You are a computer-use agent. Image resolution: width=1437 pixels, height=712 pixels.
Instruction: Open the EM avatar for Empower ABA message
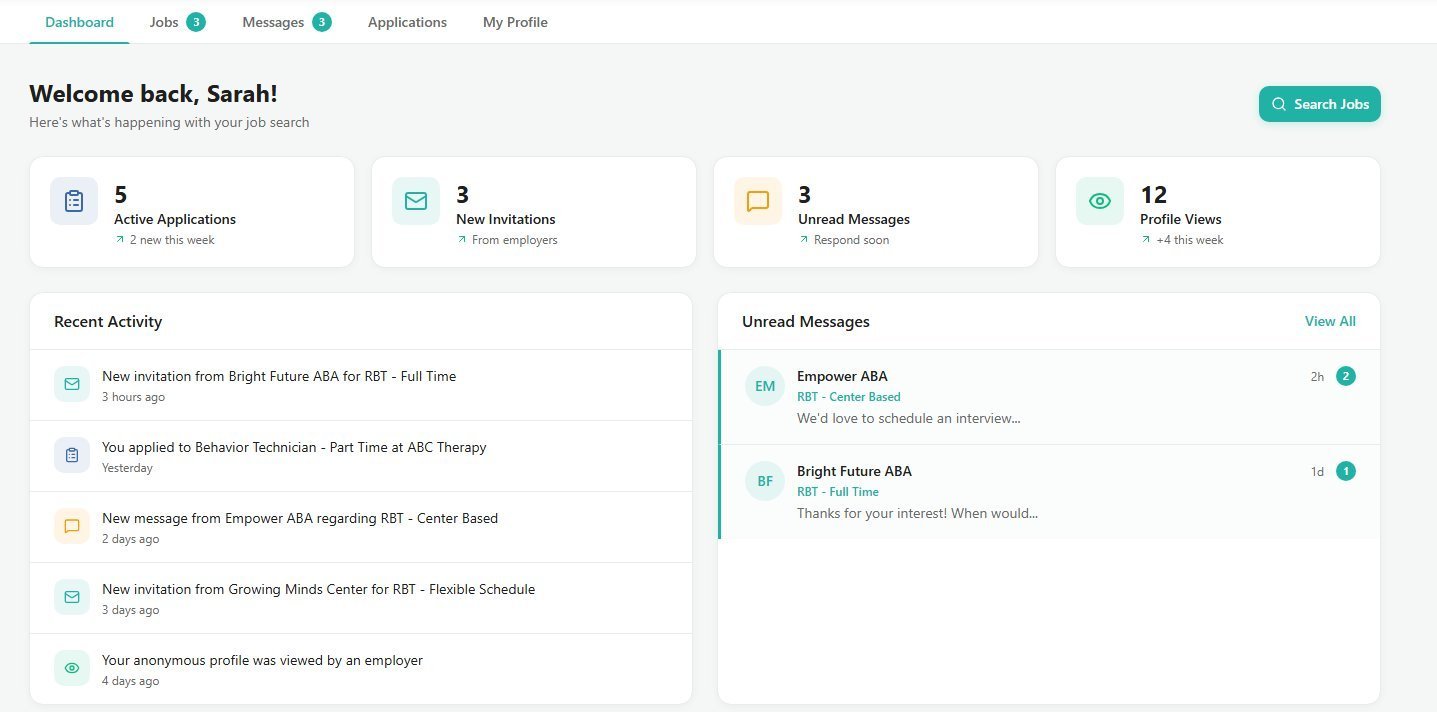pyautogui.click(x=764, y=386)
